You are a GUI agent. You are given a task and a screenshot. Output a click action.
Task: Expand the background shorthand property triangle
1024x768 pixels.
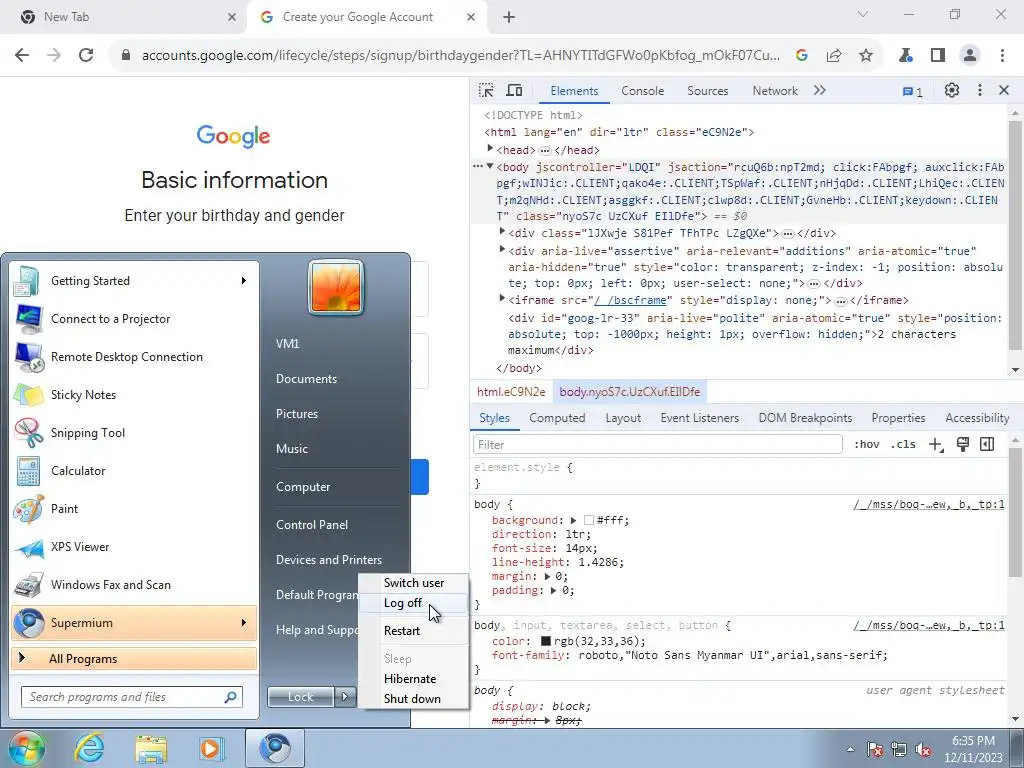[x=573, y=520]
